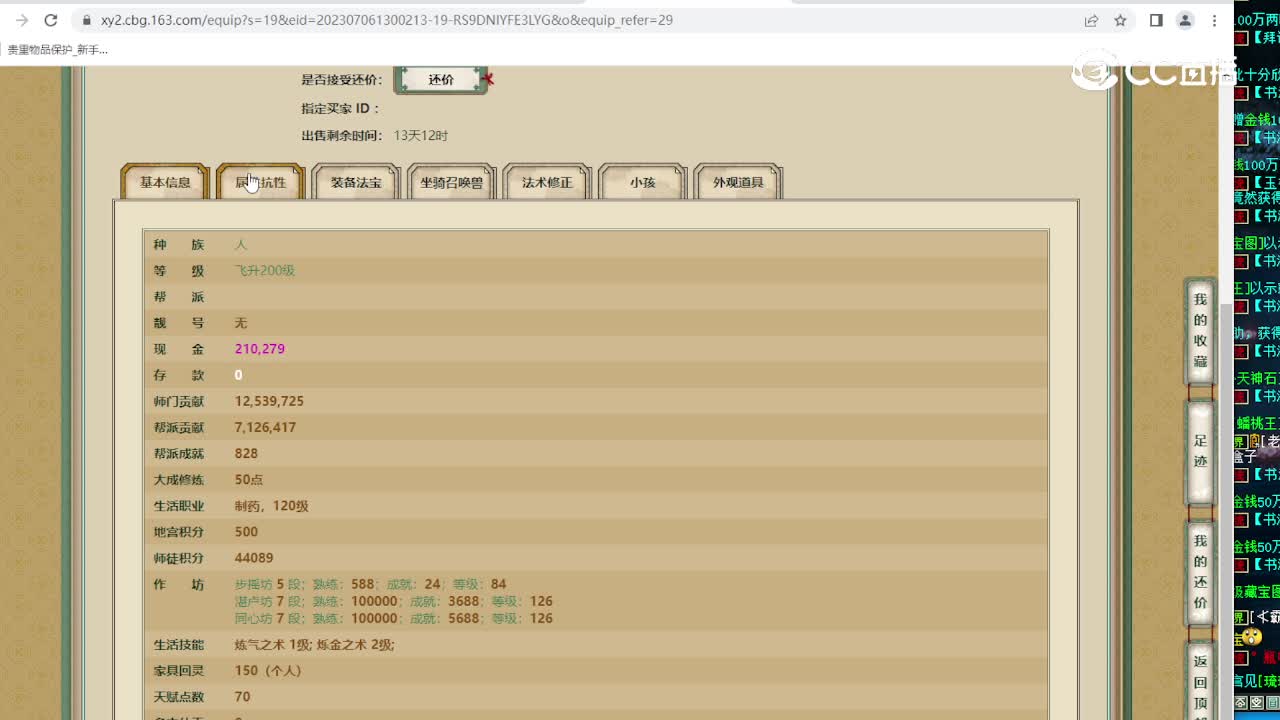The width and height of the screenshot is (1280, 720).
Task: Select the 法术修正 tab
Action: click(547, 183)
